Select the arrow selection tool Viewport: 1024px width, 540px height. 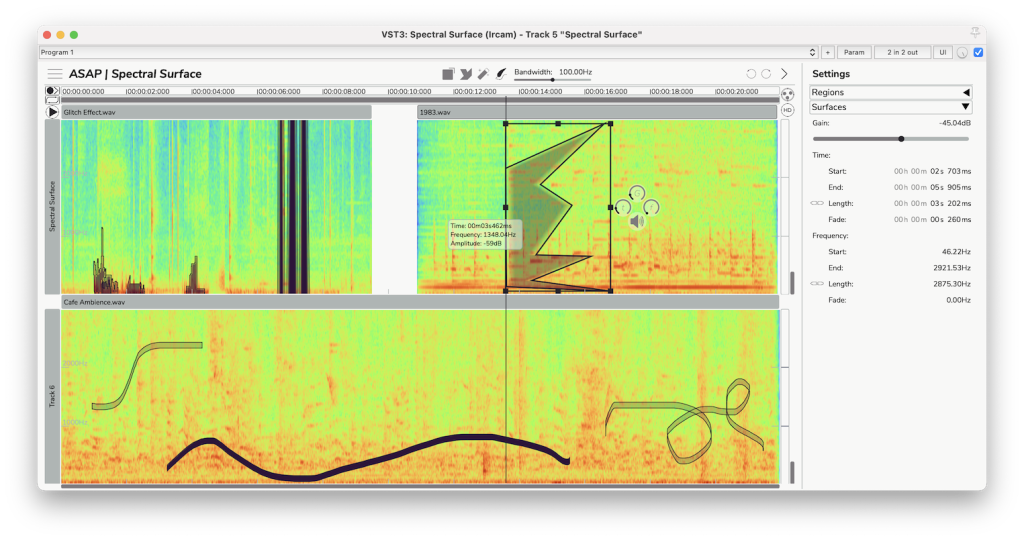coord(465,74)
